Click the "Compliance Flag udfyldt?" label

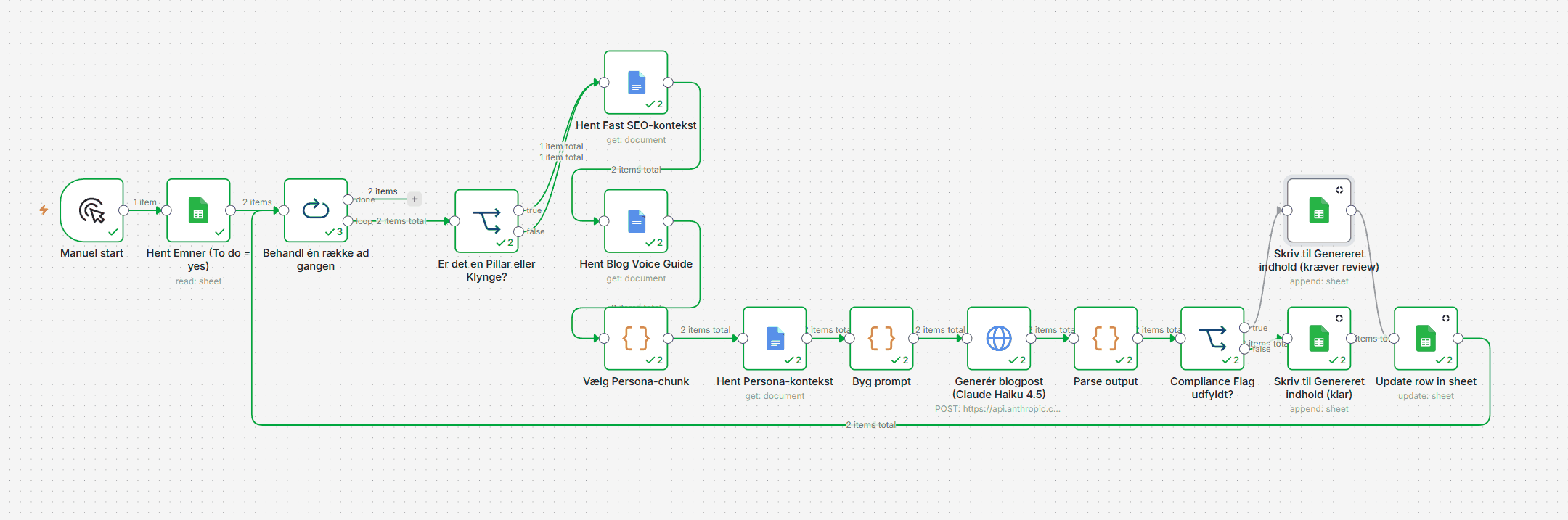point(1212,388)
